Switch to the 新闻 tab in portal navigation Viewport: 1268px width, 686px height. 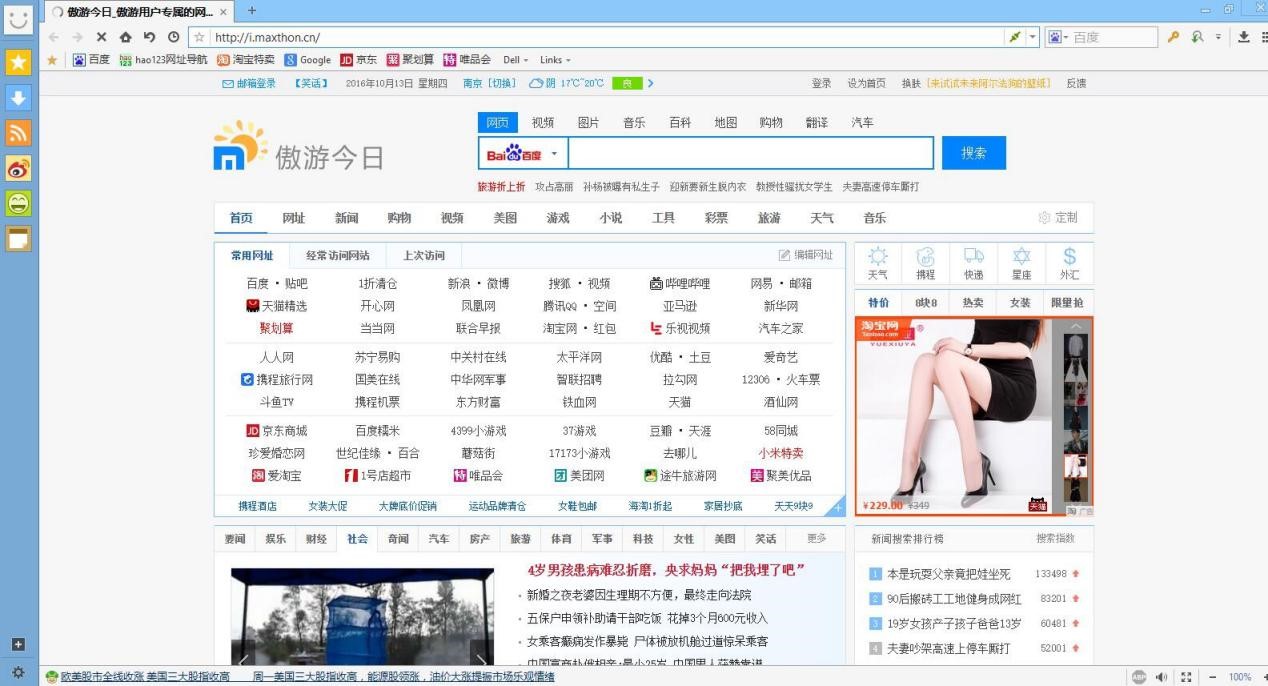click(x=346, y=217)
